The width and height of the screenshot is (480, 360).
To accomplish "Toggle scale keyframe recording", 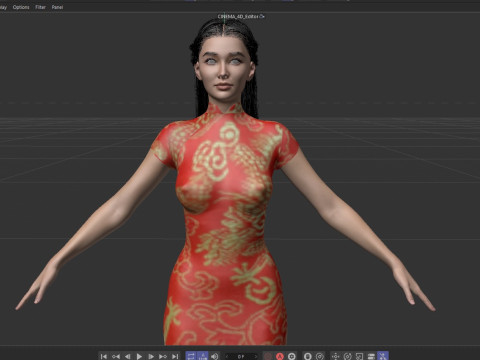I will [359, 356].
